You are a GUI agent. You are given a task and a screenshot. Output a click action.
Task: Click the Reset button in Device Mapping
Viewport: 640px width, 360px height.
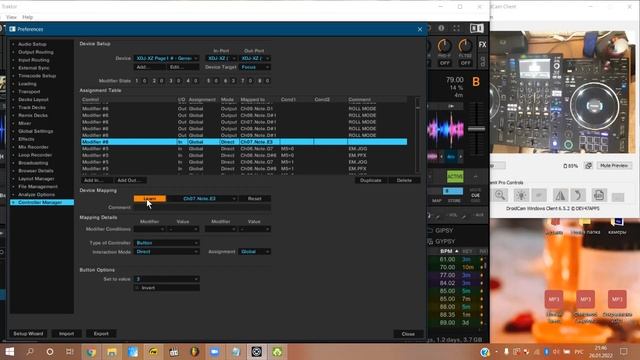tap(254, 198)
